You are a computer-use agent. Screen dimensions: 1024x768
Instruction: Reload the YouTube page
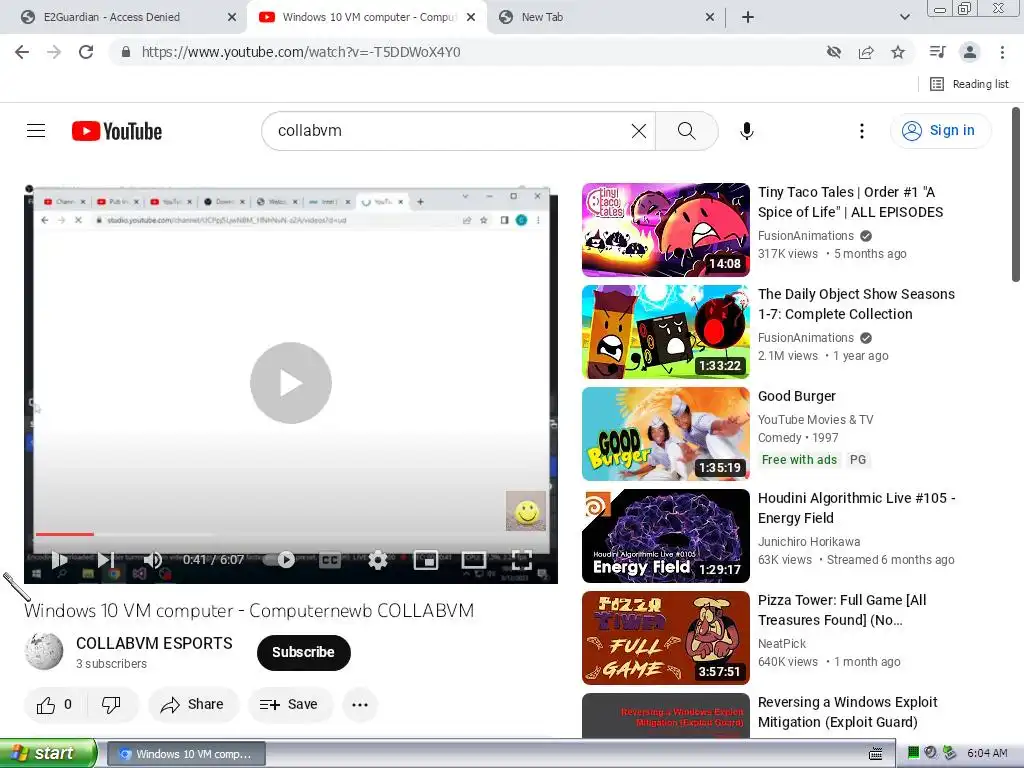point(86,52)
